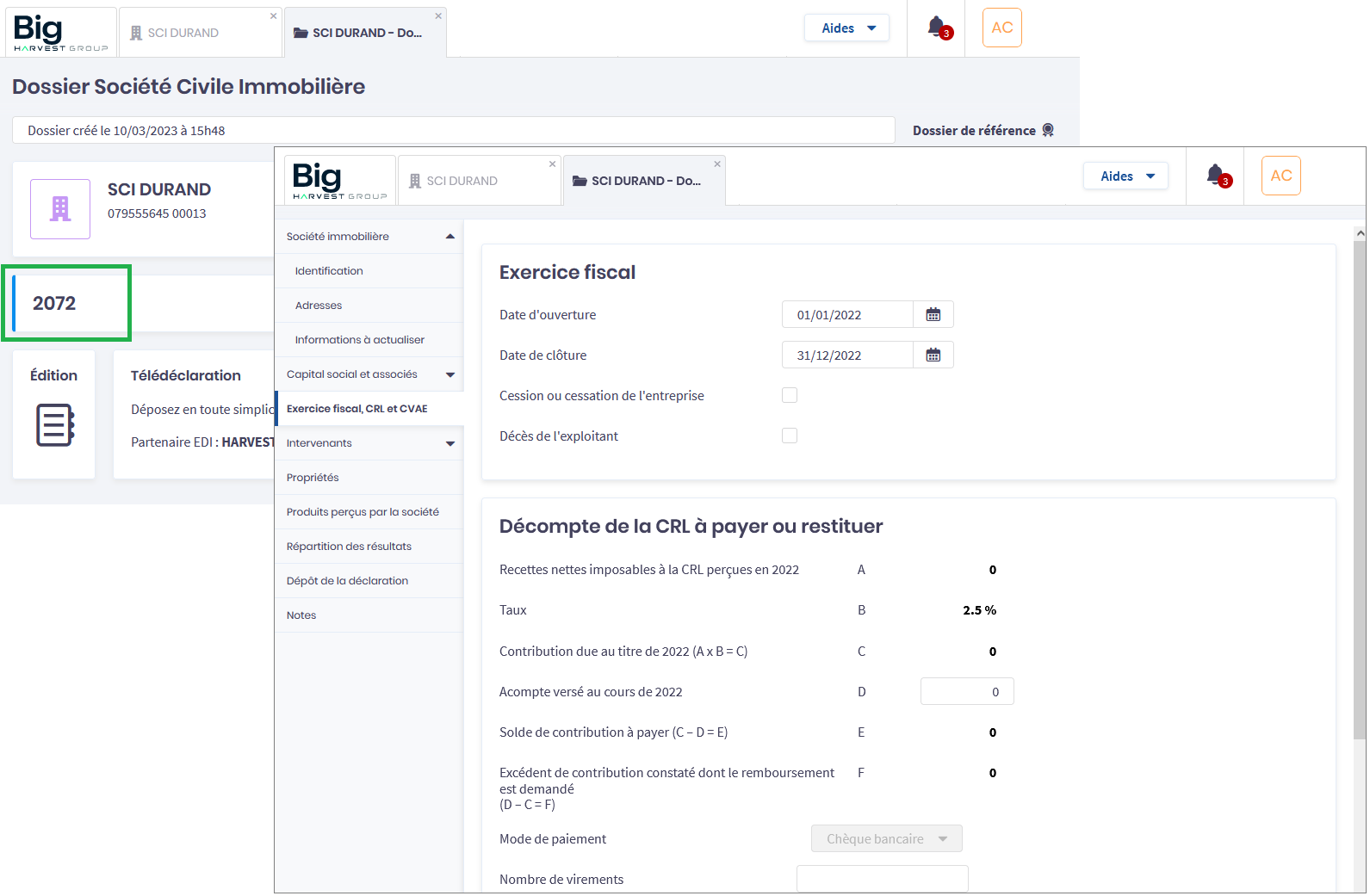
Task: Close the SCI DURAND - Do... tab in front window
Action: tap(717, 164)
